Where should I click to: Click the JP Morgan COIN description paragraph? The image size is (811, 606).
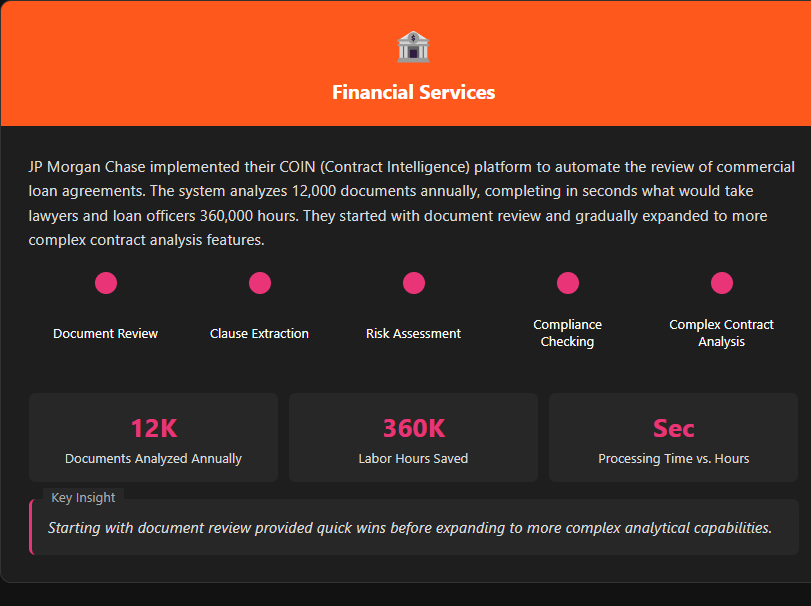click(412, 203)
